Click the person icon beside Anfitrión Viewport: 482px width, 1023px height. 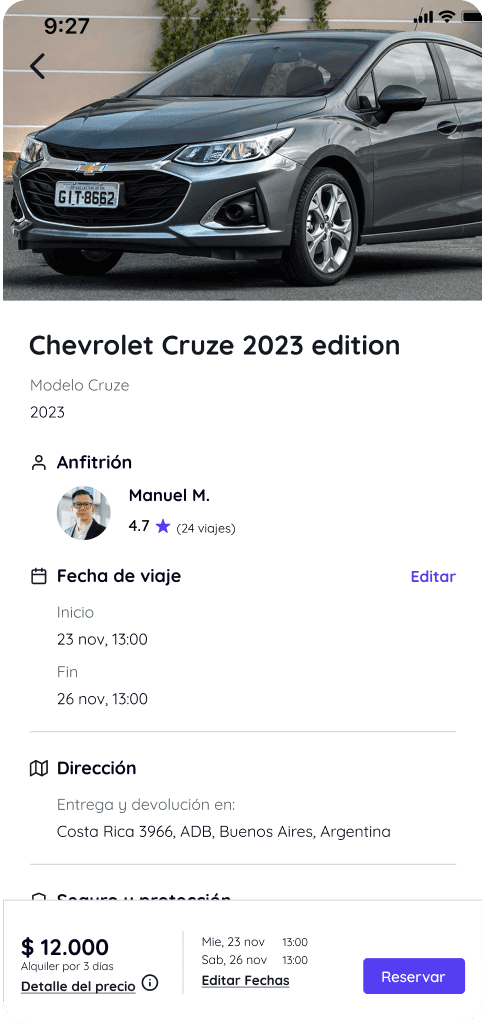point(39,463)
